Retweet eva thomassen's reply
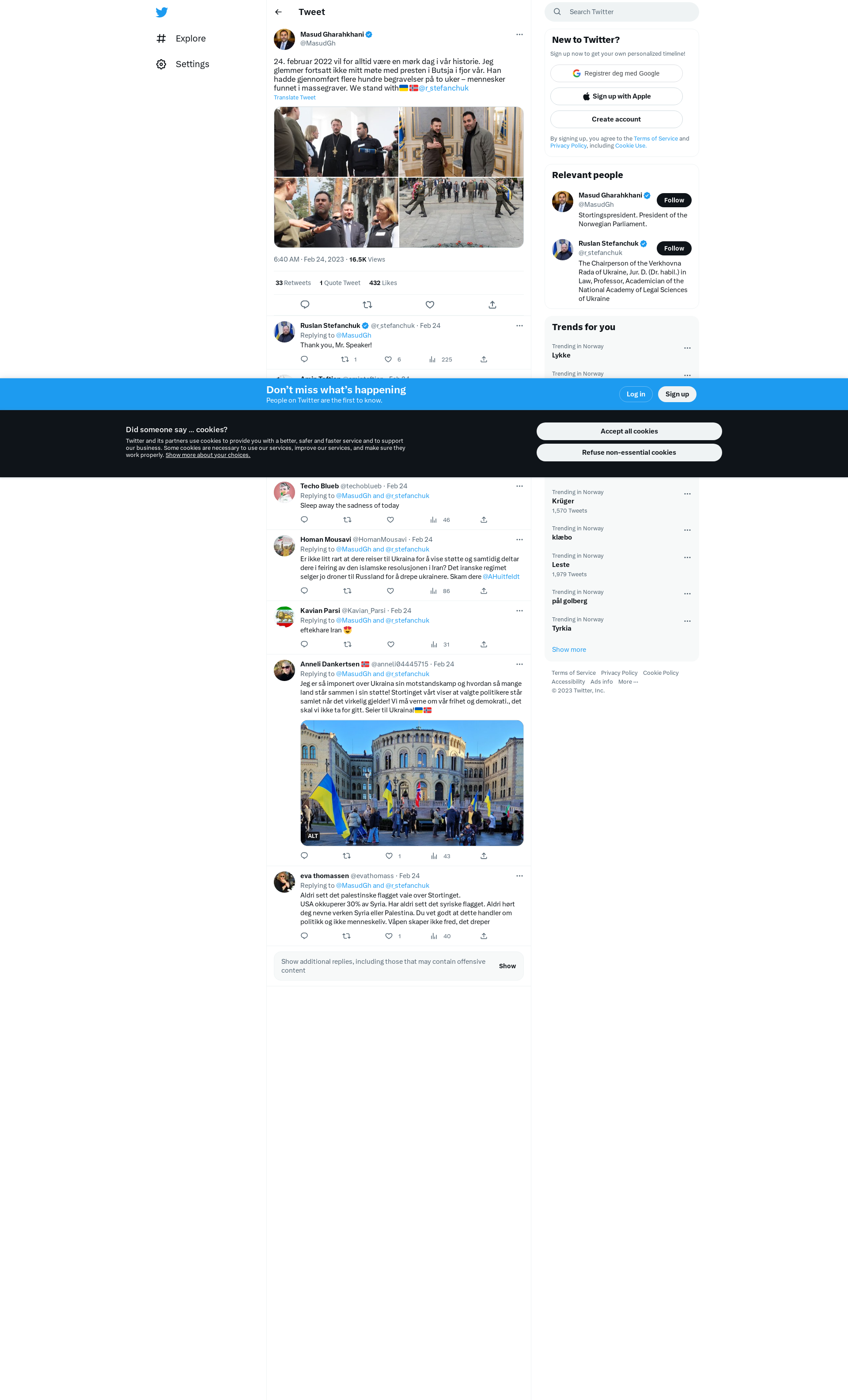This screenshot has width=848, height=1400. tap(346, 936)
